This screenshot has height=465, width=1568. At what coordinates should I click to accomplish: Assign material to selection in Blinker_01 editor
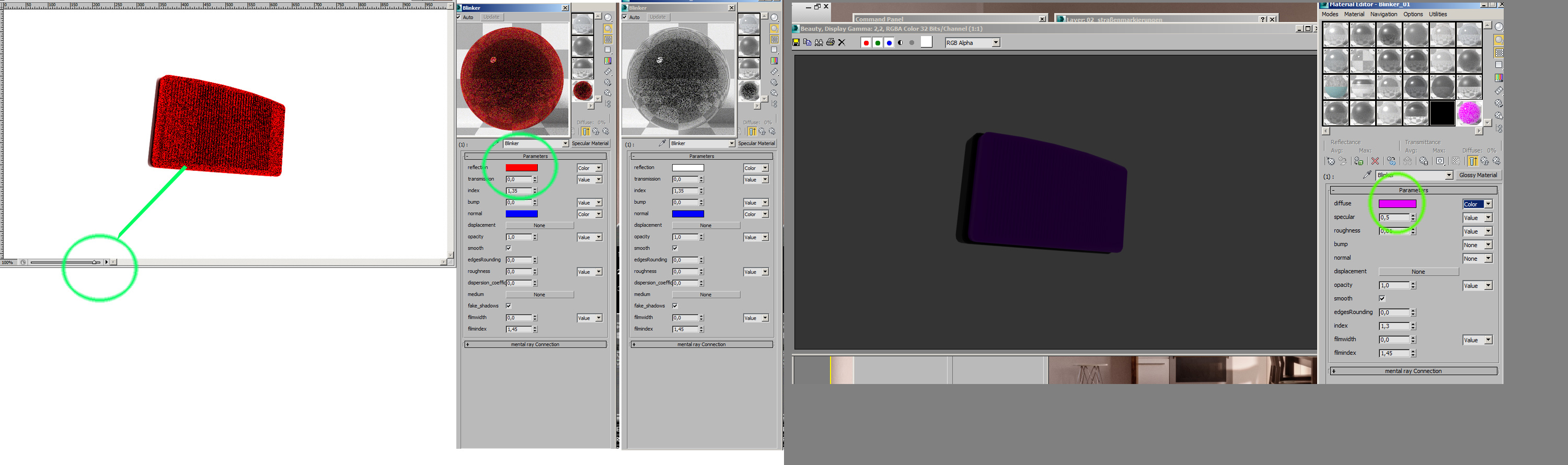tap(1358, 161)
